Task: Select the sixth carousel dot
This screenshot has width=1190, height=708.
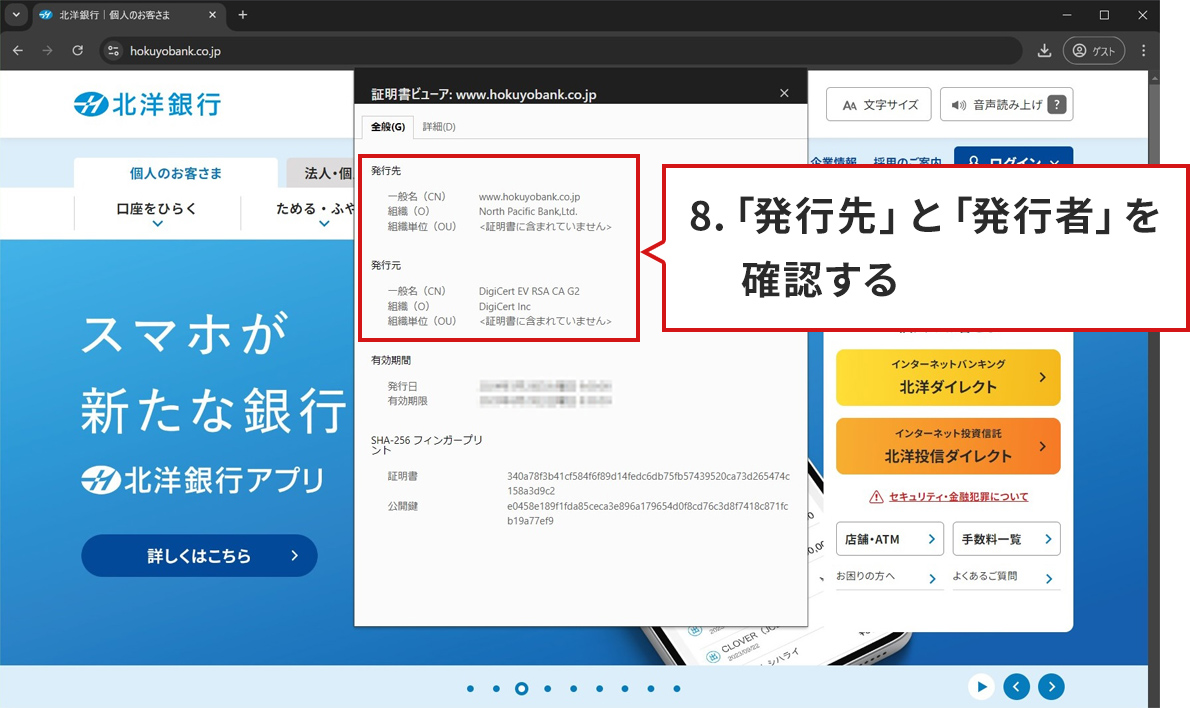Action: coord(600,689)
